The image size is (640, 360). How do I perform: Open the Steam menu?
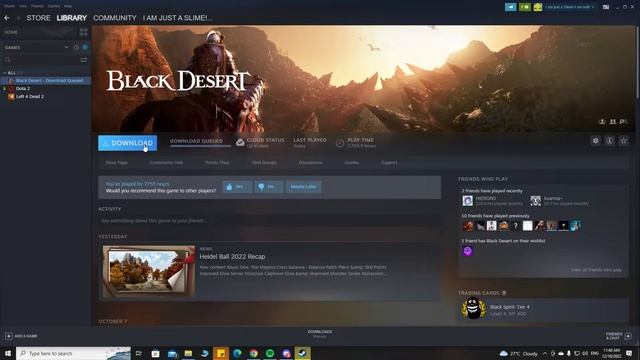click(x=9, y=6)
